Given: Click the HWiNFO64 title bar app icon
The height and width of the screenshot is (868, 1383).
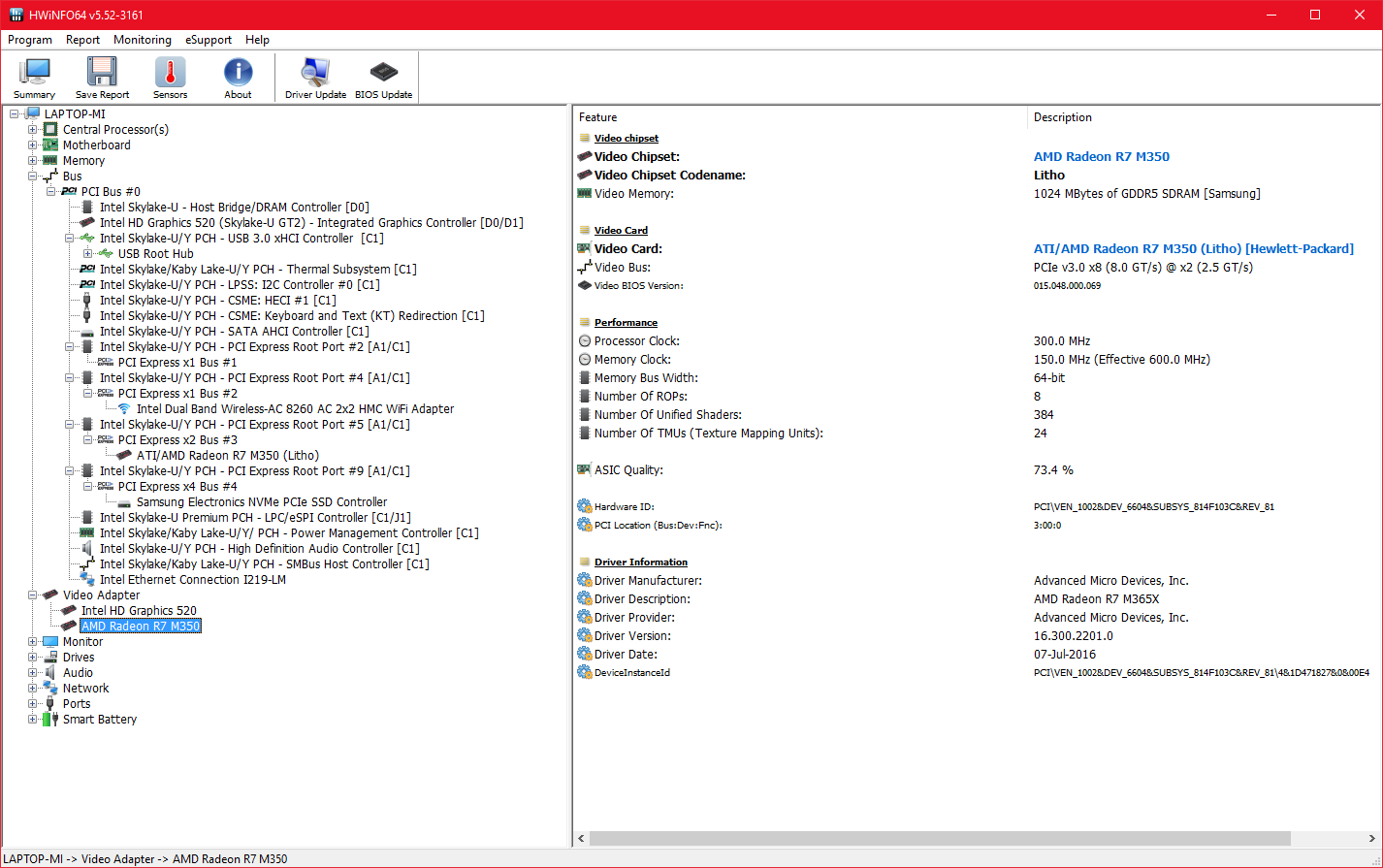Looking at the screenshot, I should (x=16, y=14).
